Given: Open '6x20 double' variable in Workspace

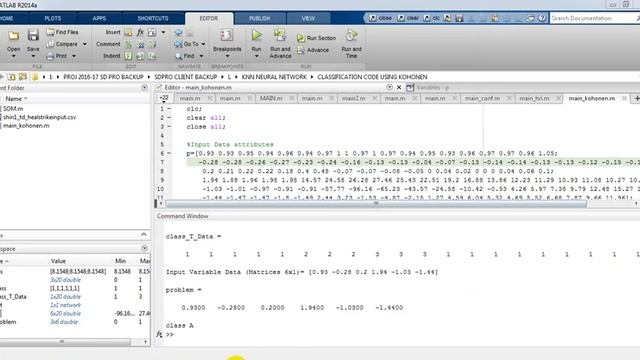Looking at the screenshot, I should coord(65,313).
